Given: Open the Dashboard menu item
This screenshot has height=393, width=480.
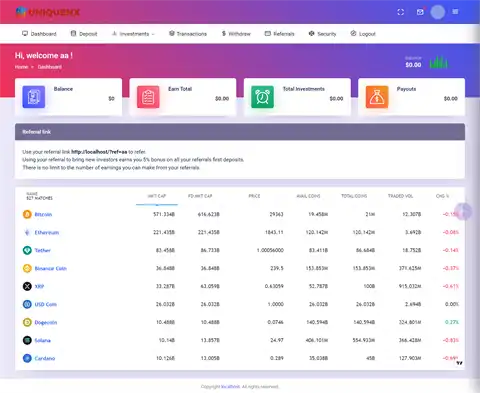Looking at the screenshot, I should tap(39, 34).
